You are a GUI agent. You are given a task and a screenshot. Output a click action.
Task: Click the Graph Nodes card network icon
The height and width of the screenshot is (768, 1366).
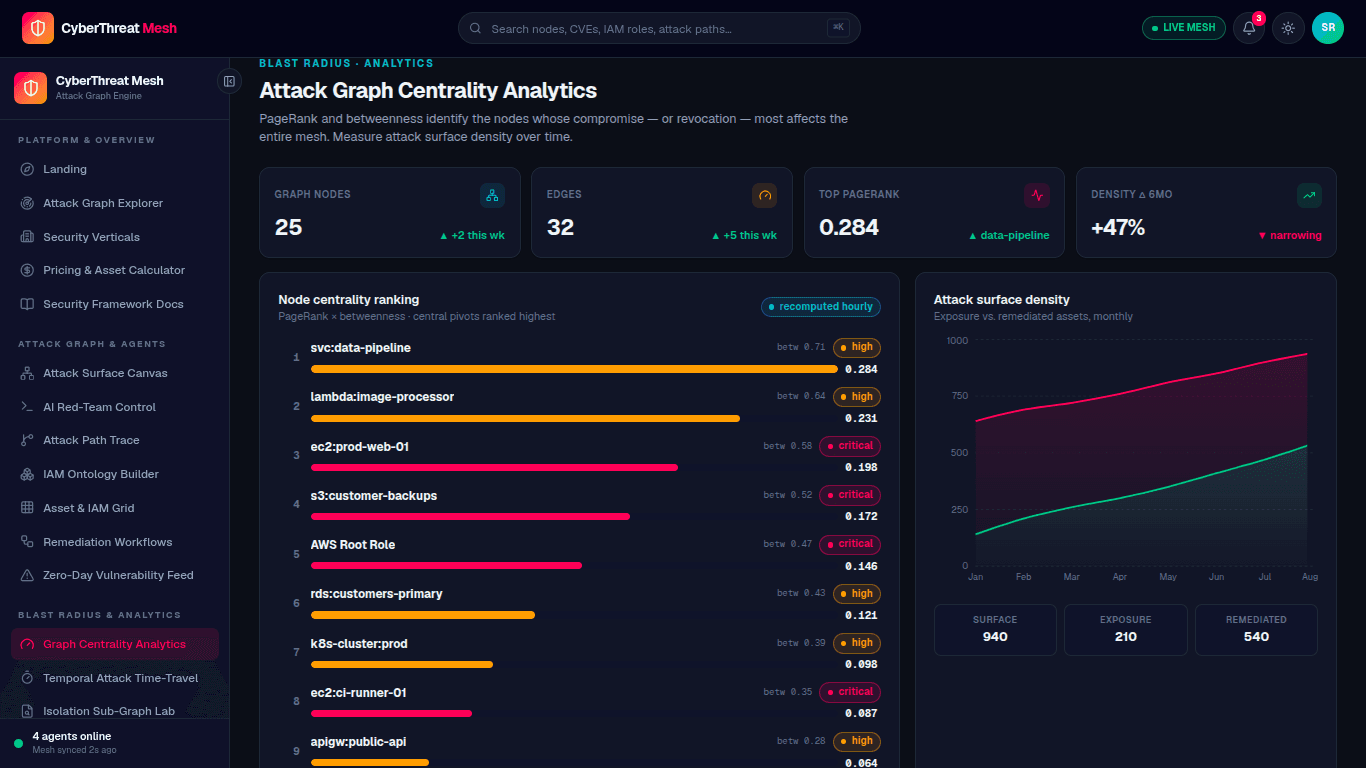coord(492,195)
